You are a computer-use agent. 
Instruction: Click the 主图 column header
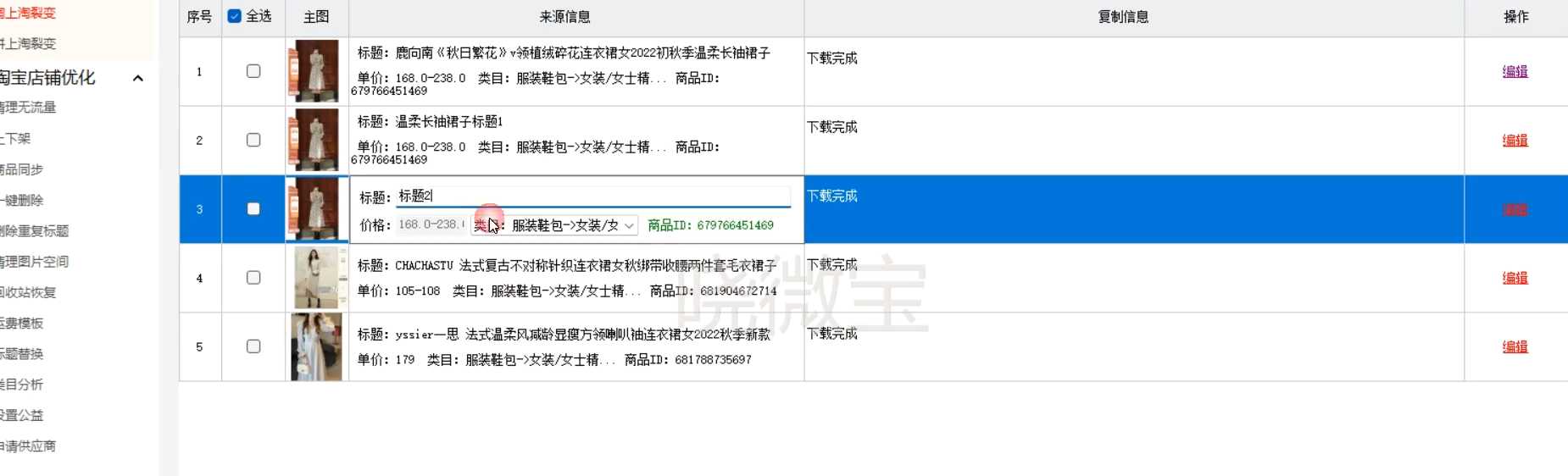coord(316,17)
